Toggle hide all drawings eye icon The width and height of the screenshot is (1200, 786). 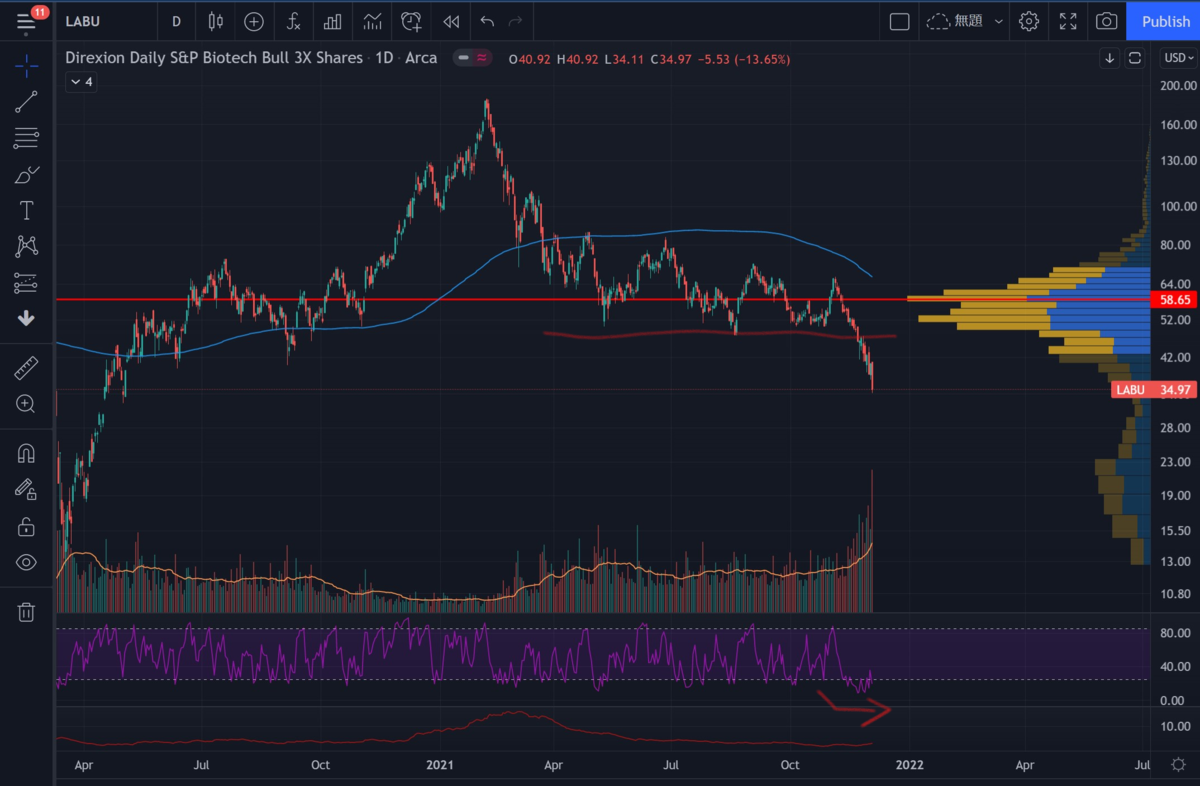[26, 562]
